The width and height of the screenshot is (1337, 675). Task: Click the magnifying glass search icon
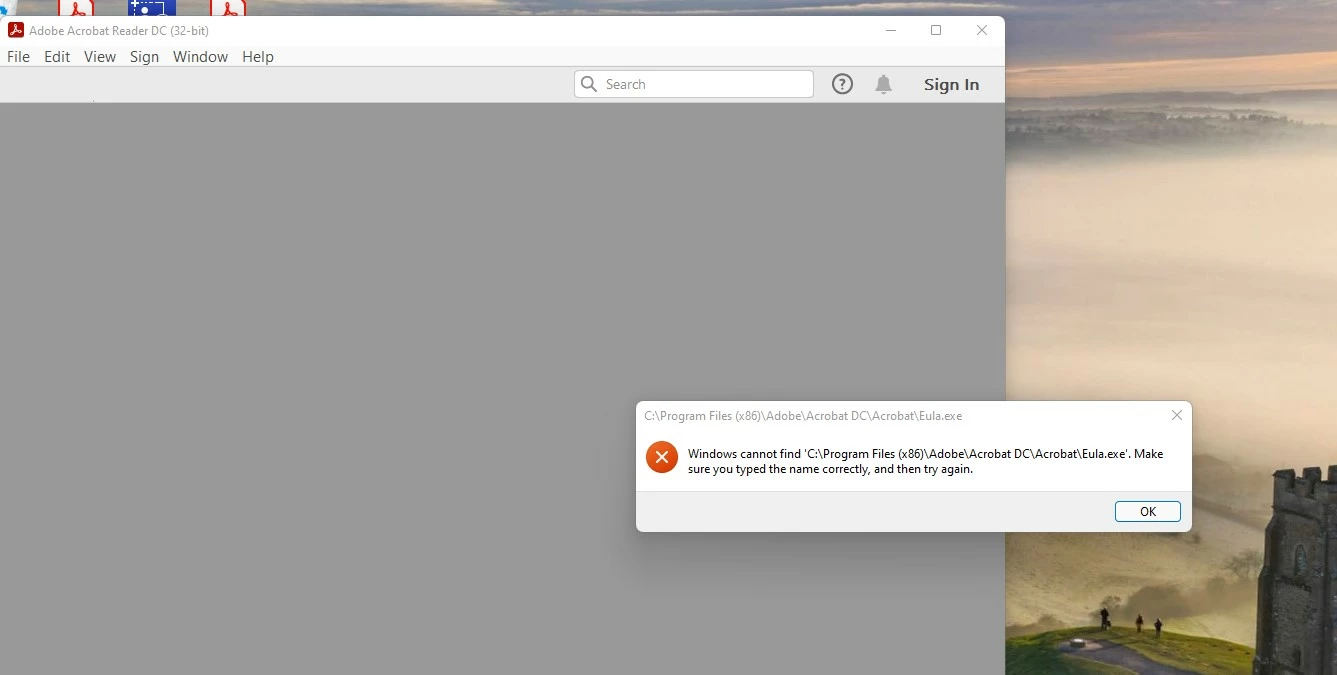click(x=589, y=84)
